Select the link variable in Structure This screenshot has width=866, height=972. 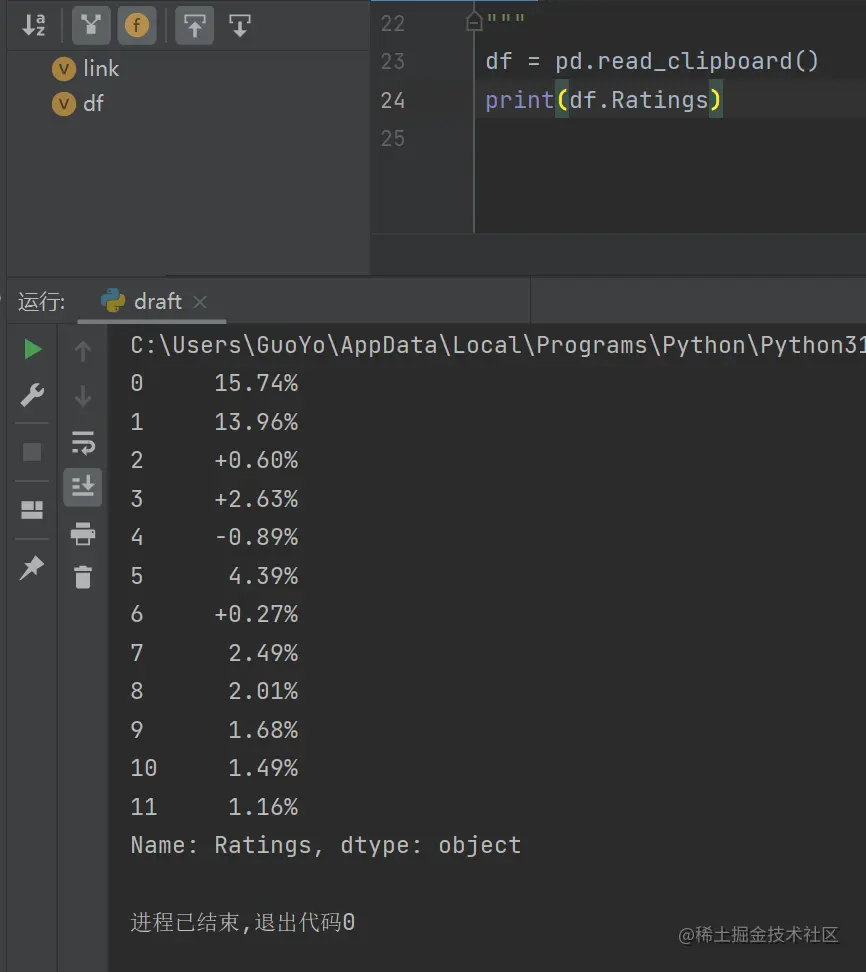click(86, 69)
